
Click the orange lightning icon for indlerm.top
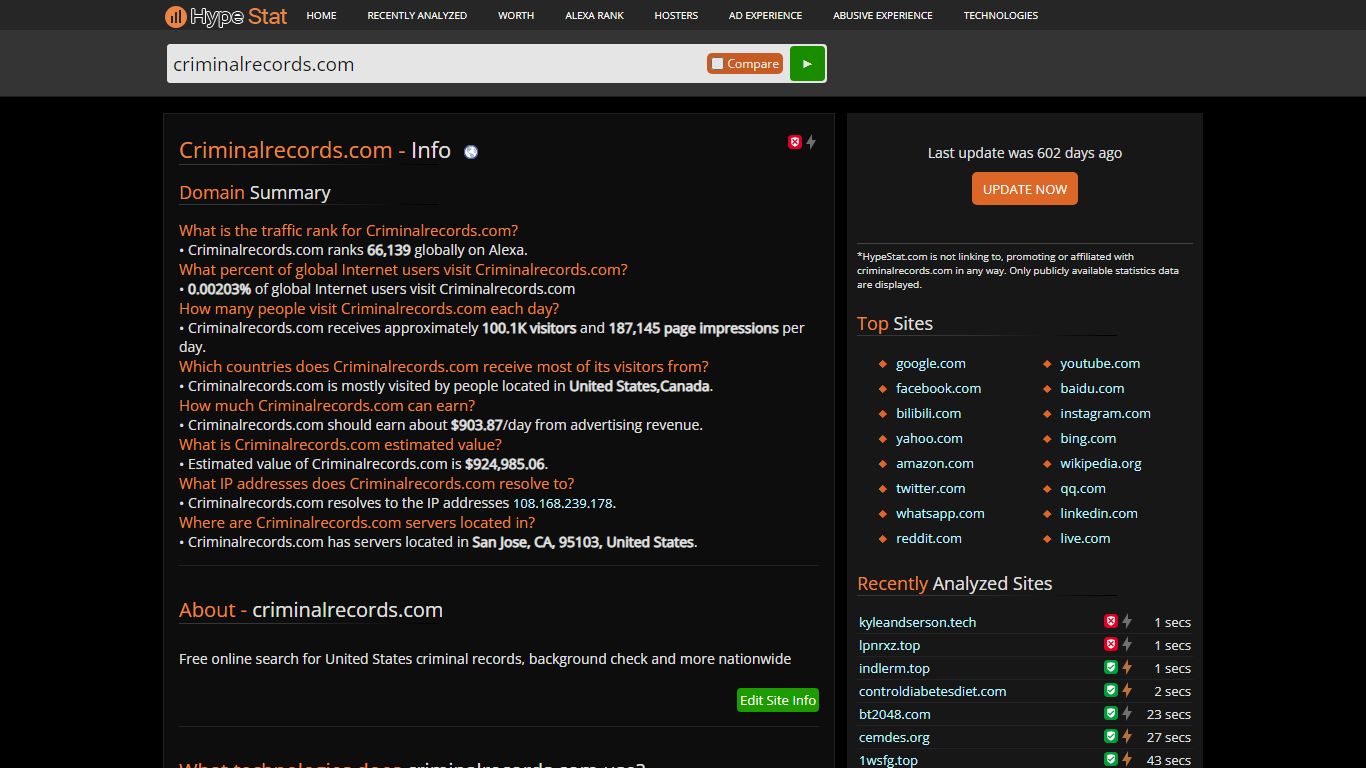[1127, 667]
